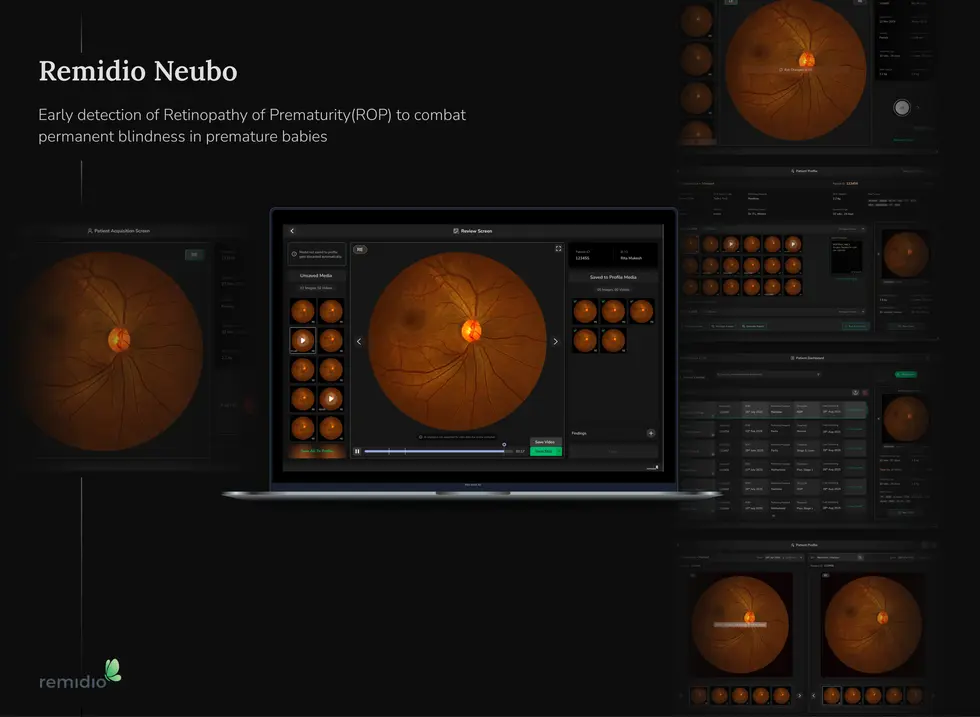Show previous image with left arrow
980x717 pixels.
click(x=359, y=341)
